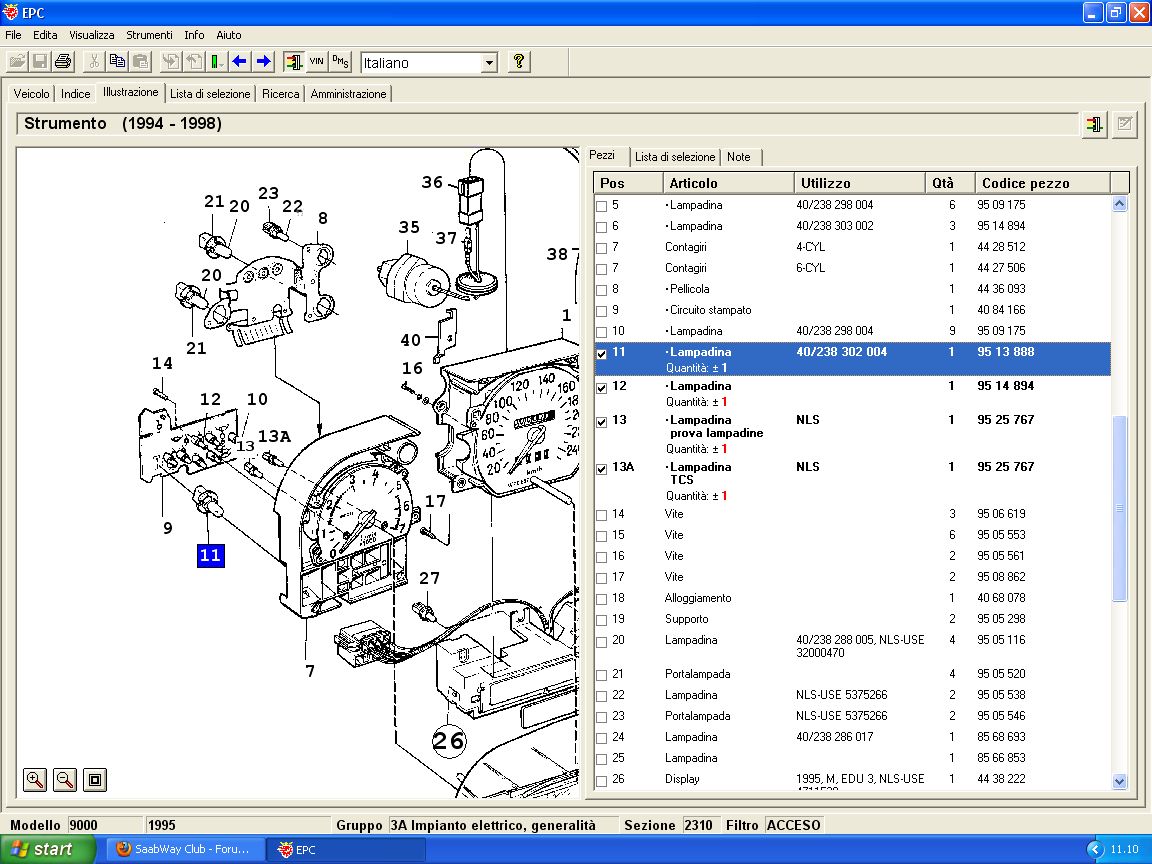
Task: Click the EPC taskbar button
Action: (345, 849)
